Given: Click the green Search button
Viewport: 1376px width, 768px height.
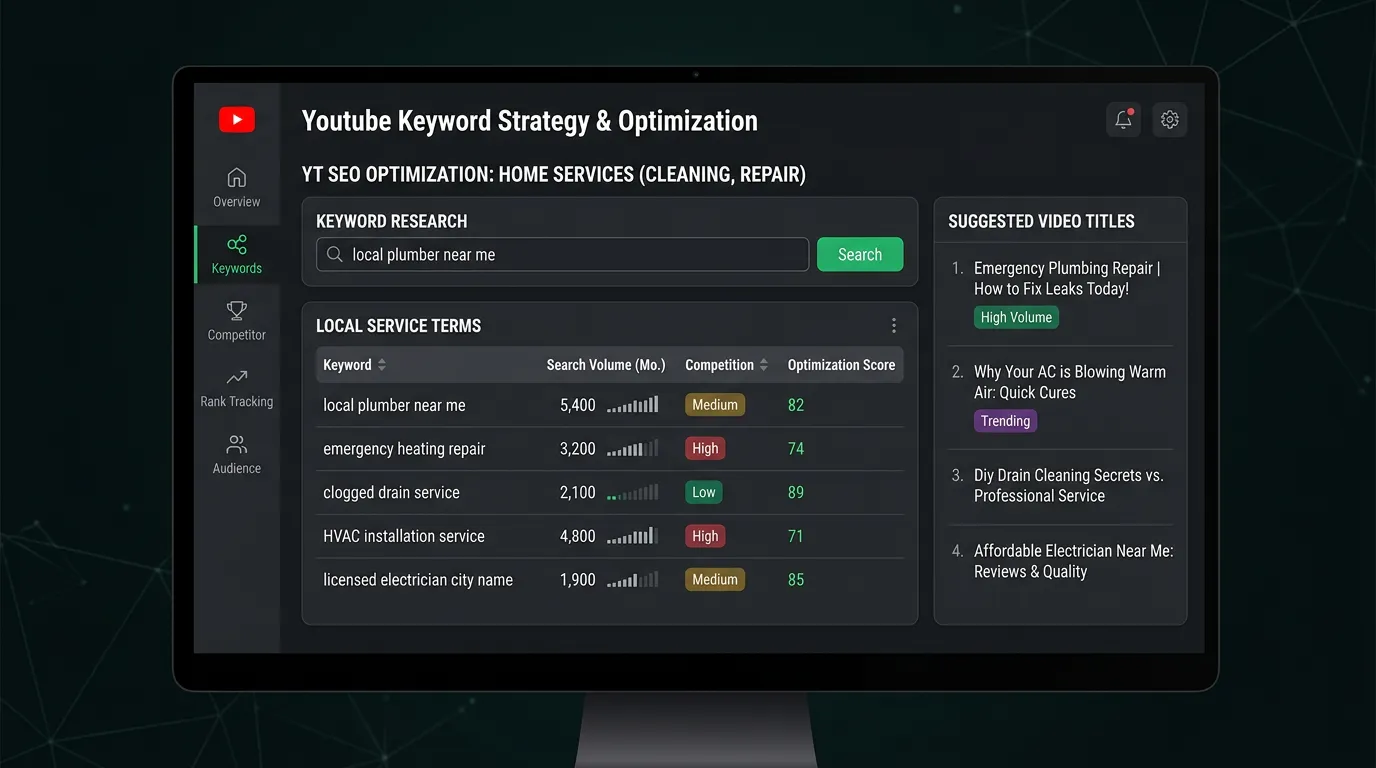Looking at the screenshot, I should (860, 255).
